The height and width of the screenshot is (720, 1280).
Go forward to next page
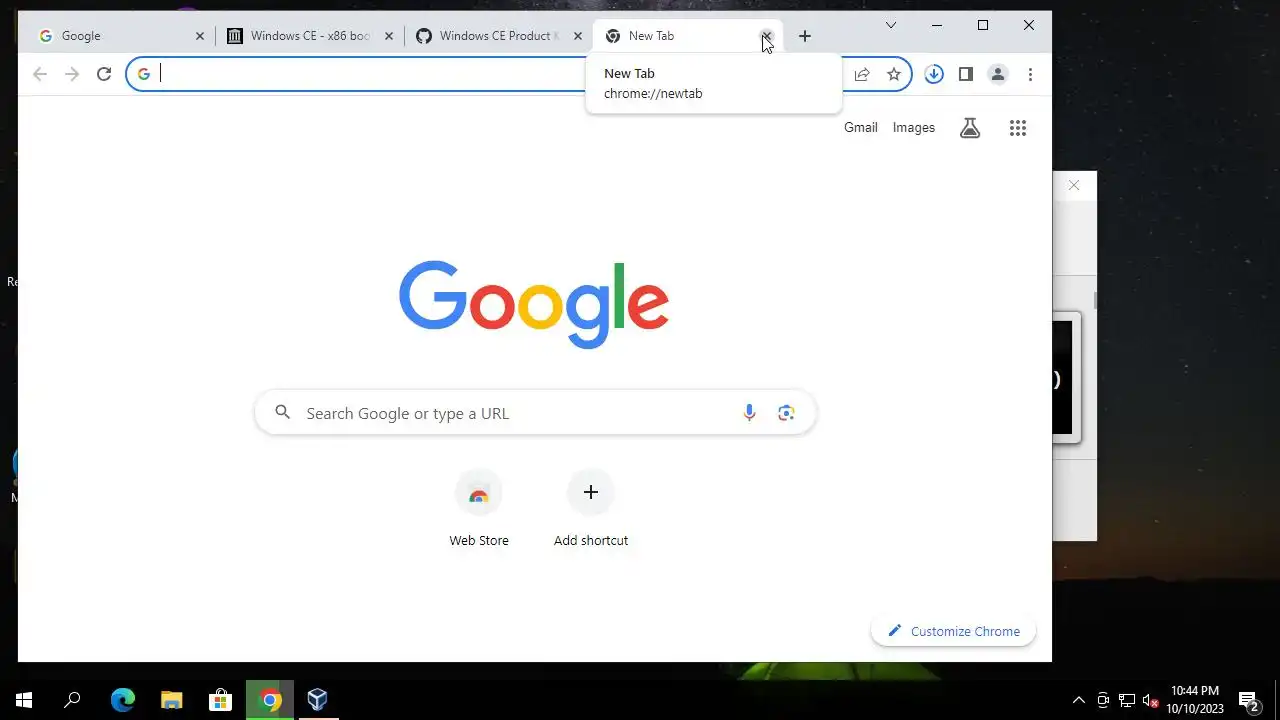[x=72, y=74]
